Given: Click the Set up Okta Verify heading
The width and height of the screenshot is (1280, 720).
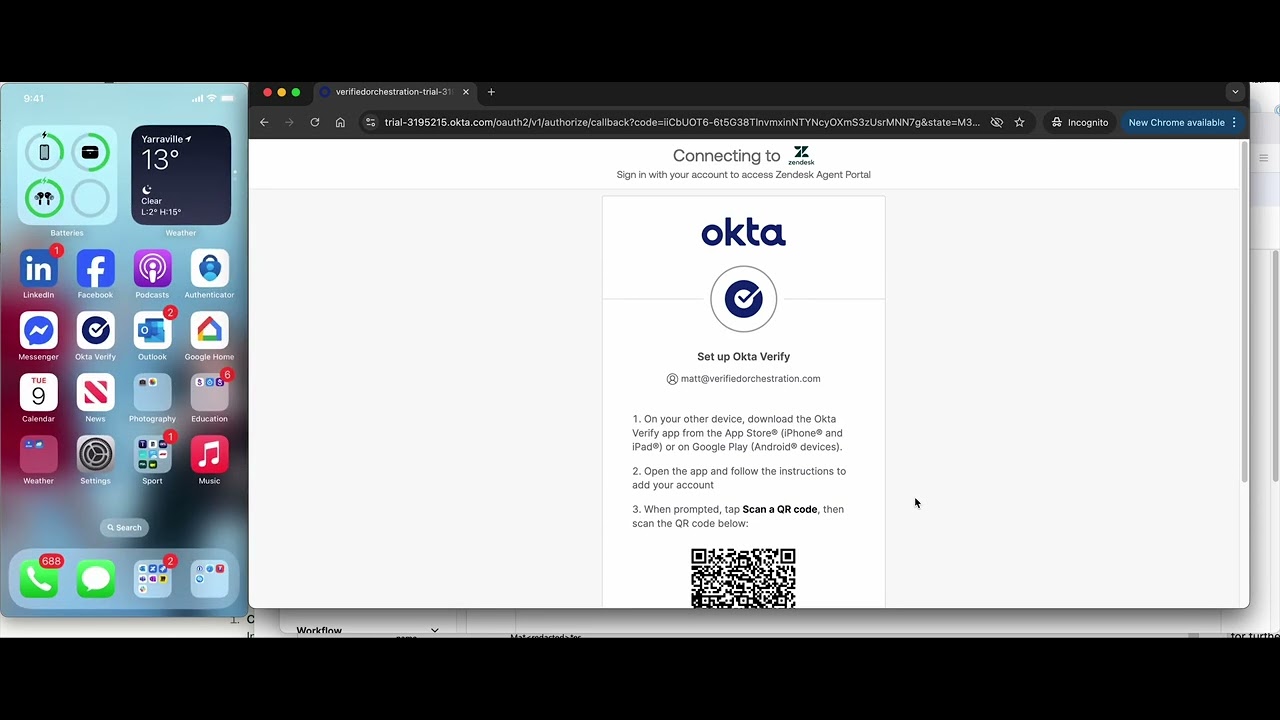Looking at the screenshot, I should click(x=743, y=356).
